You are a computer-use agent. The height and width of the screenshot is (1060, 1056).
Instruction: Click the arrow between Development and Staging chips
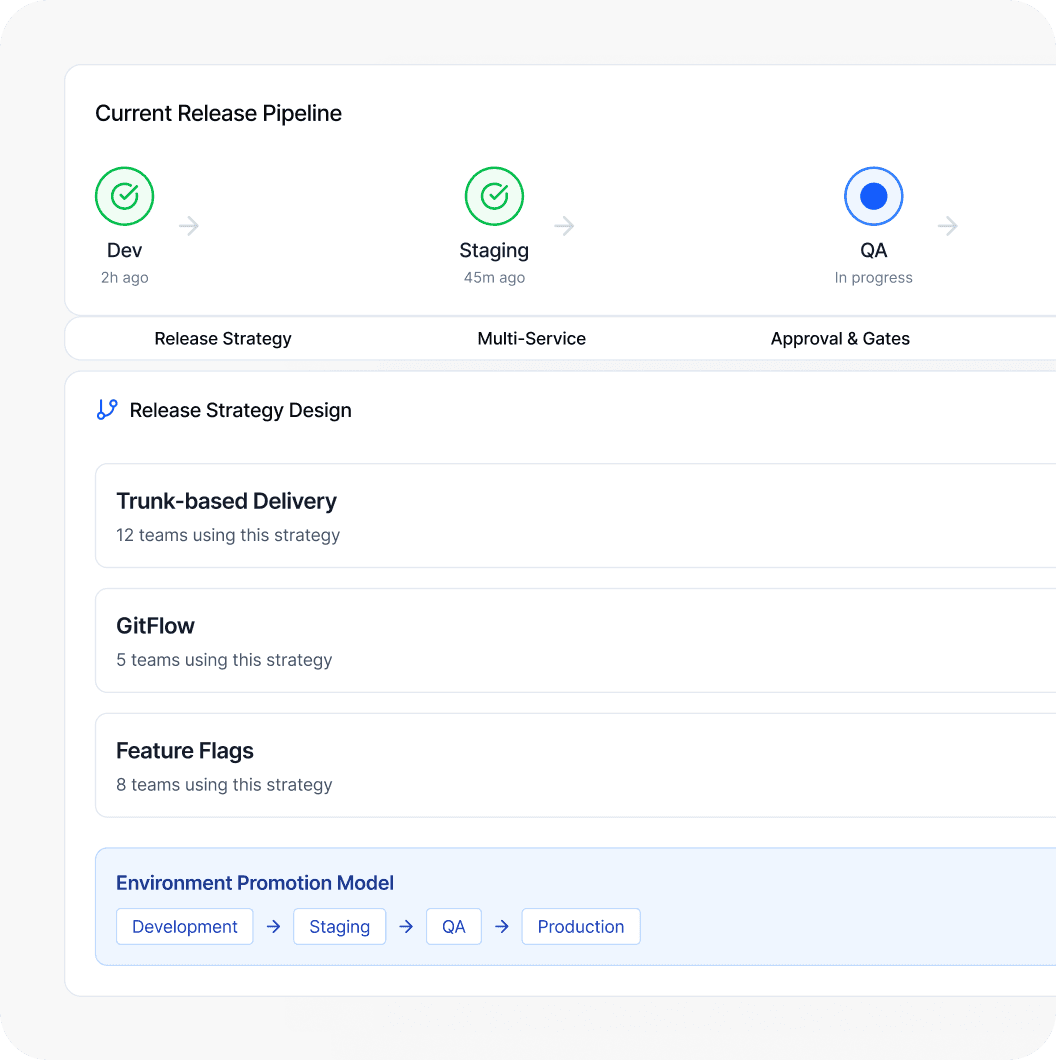click(x=273, y=926)
